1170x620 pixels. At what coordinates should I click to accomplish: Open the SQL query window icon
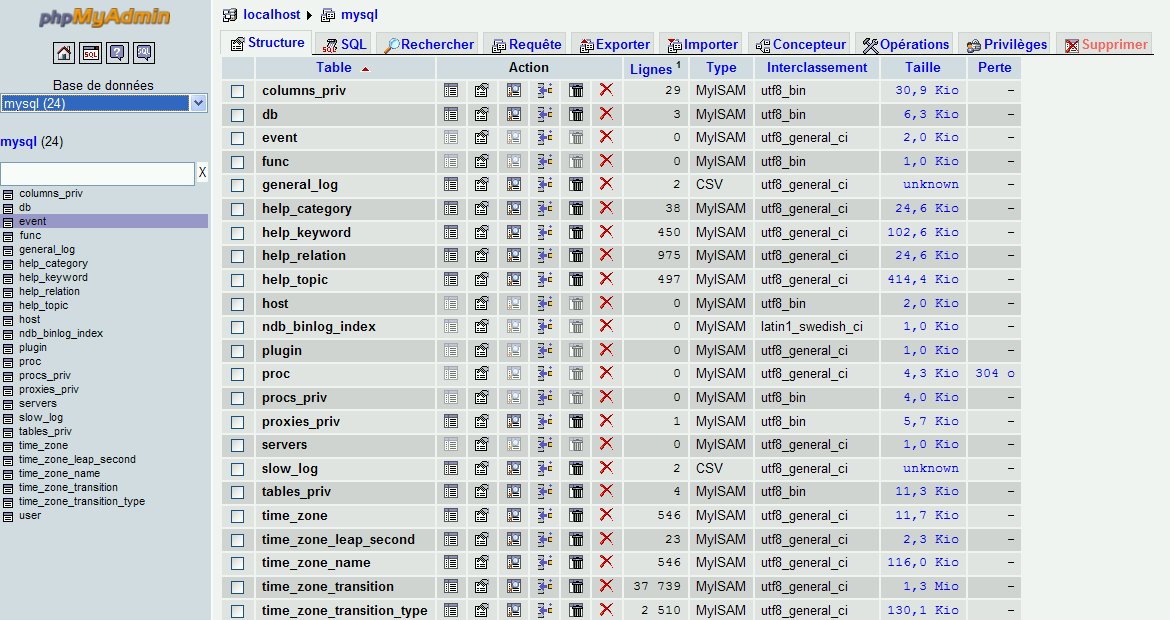point(91,53)
